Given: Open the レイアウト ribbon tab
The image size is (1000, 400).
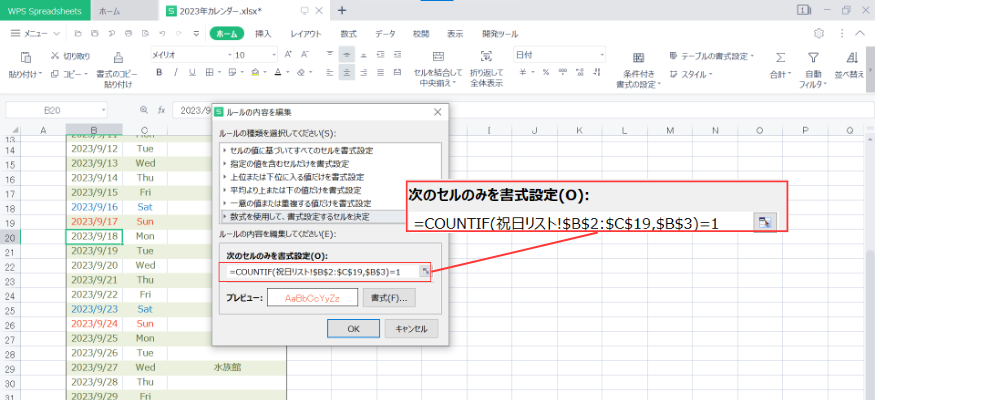Looking at the screenshot, I should coord(305,34).
